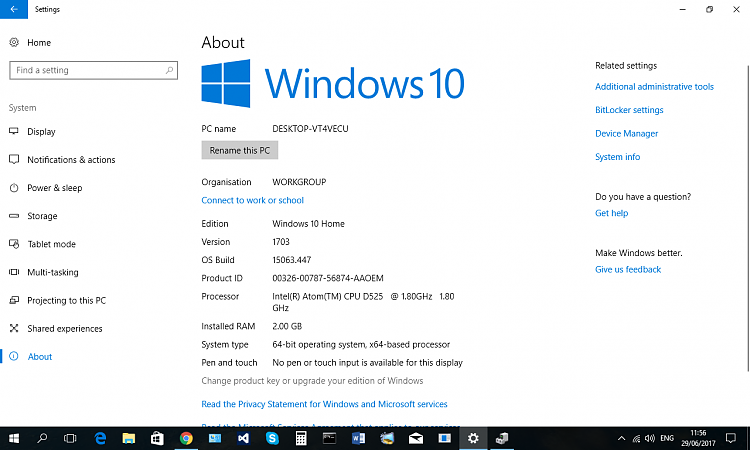
Task: Click the Get help link
Action: pyautogui.click(x=612, y=213)
